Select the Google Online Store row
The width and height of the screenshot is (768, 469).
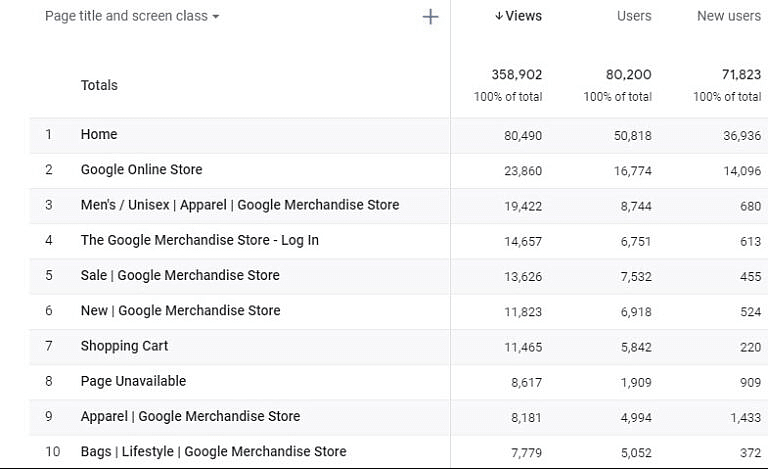pos(141,170)
